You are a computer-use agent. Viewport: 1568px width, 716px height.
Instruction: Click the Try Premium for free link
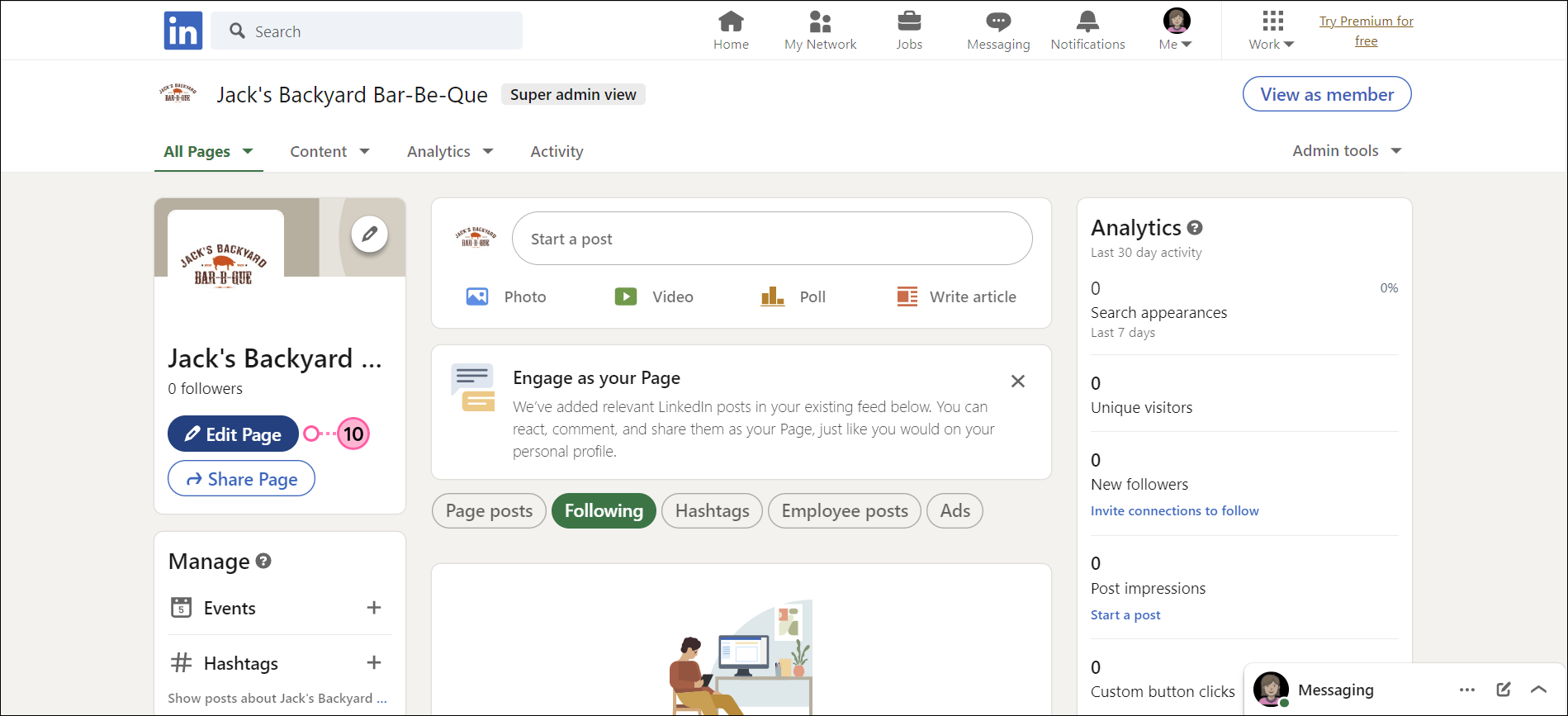1366,31
